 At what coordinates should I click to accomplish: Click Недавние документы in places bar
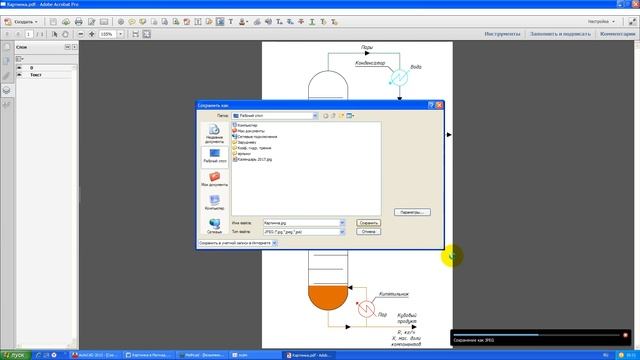pyautogui.click(x=214, y=134)
